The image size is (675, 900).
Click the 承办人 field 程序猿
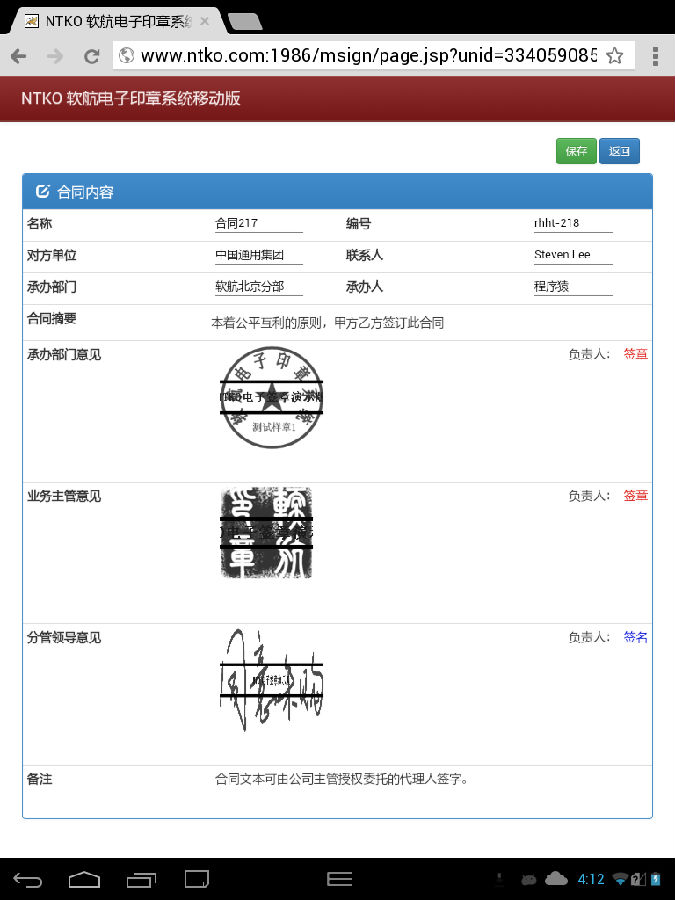573,287
